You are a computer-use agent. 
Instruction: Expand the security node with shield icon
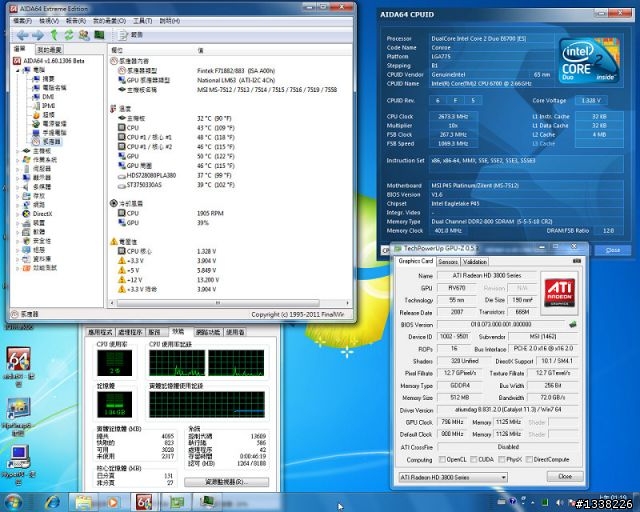[18, 241]
